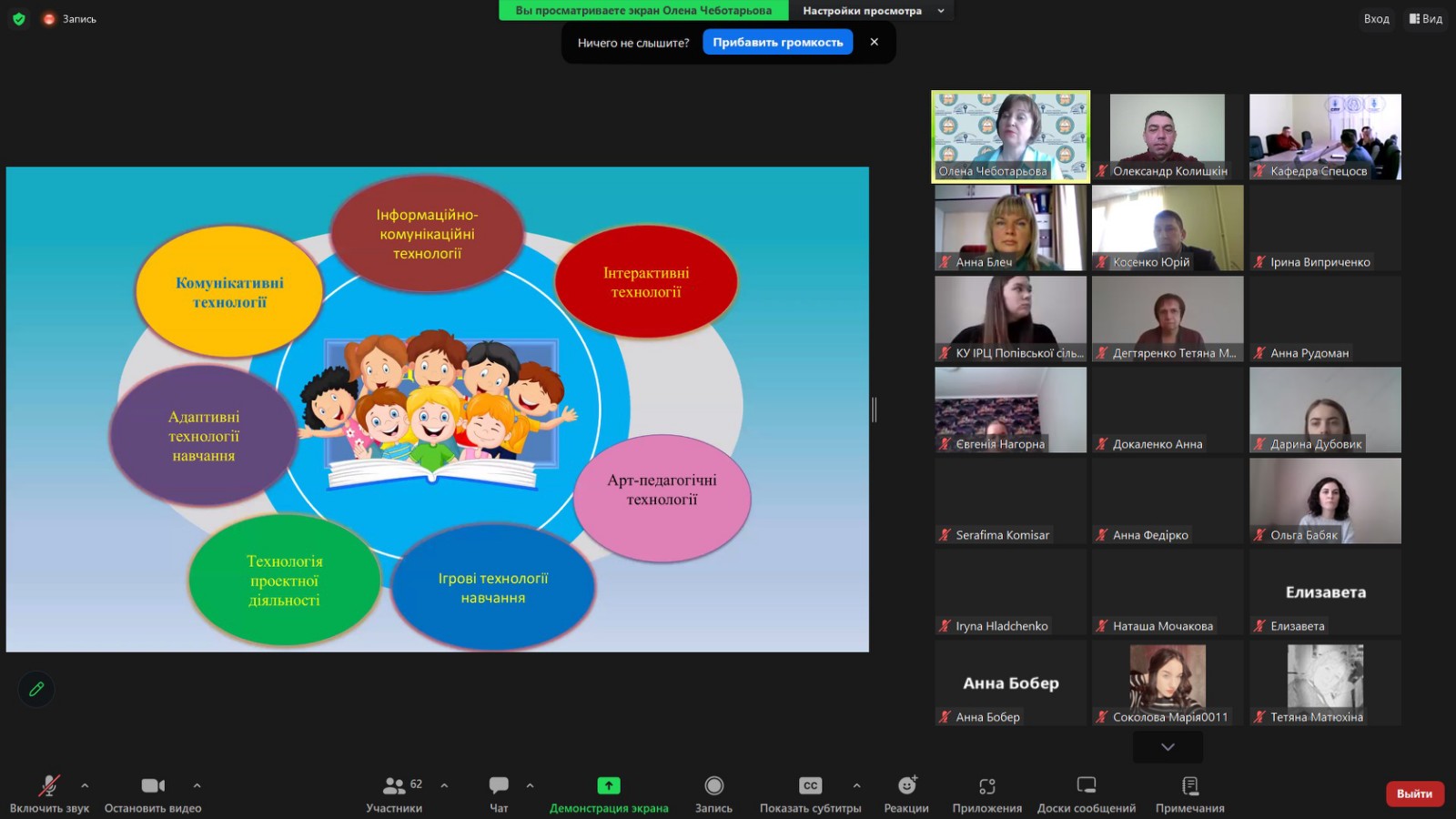Select Олена Чеботарьова's video thumbnail

pos(1010,136)
